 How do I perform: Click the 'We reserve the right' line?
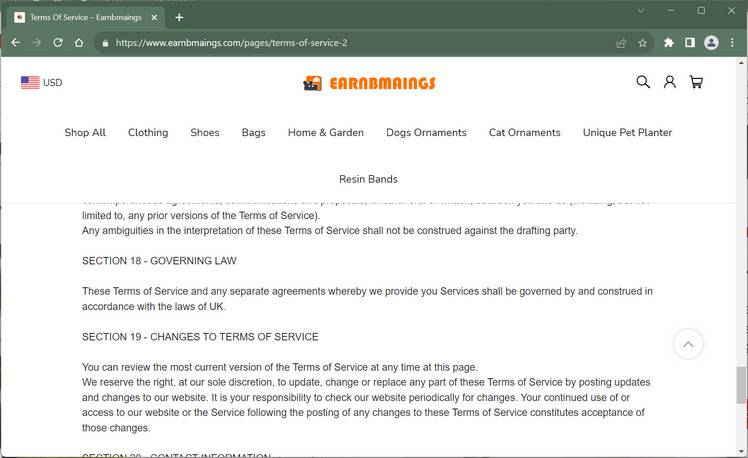pos(366,383)
